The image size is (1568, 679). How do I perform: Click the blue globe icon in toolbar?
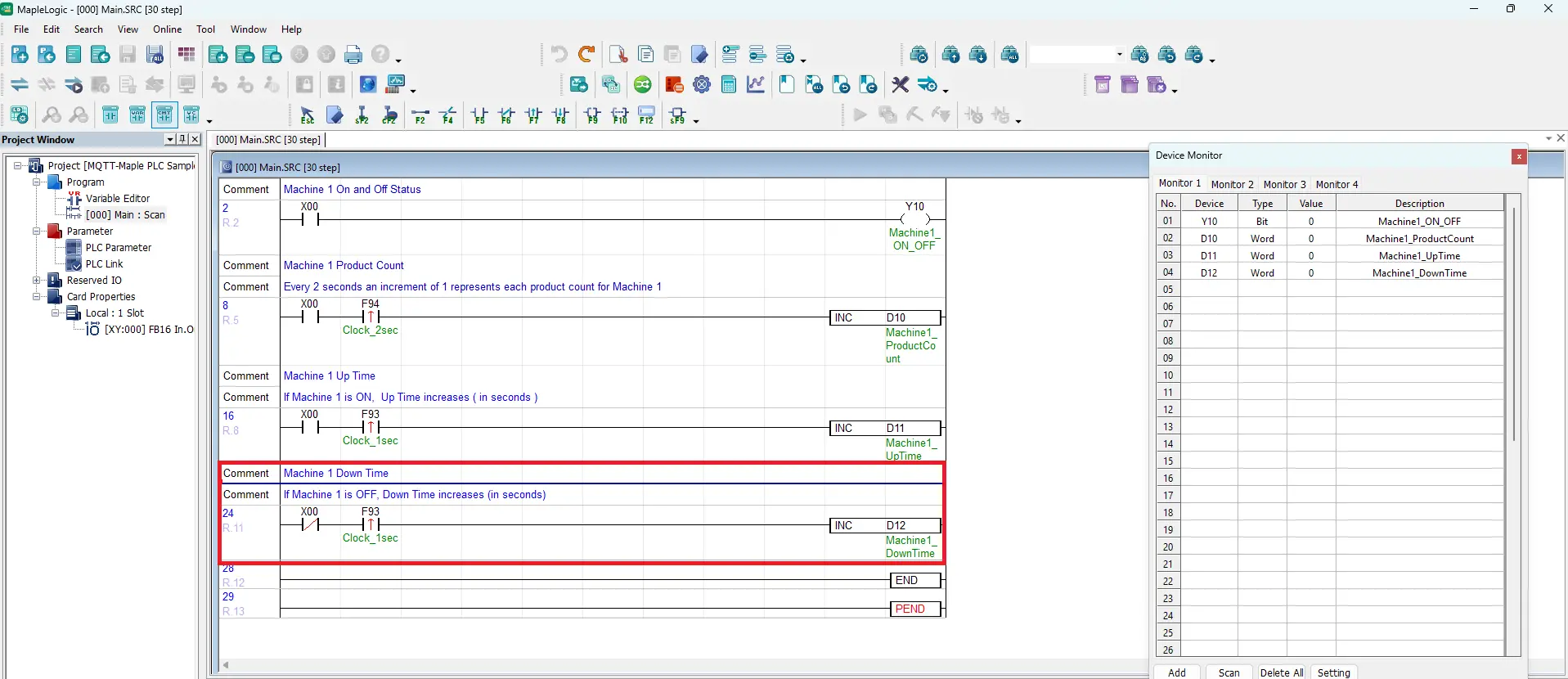[368, 84]
